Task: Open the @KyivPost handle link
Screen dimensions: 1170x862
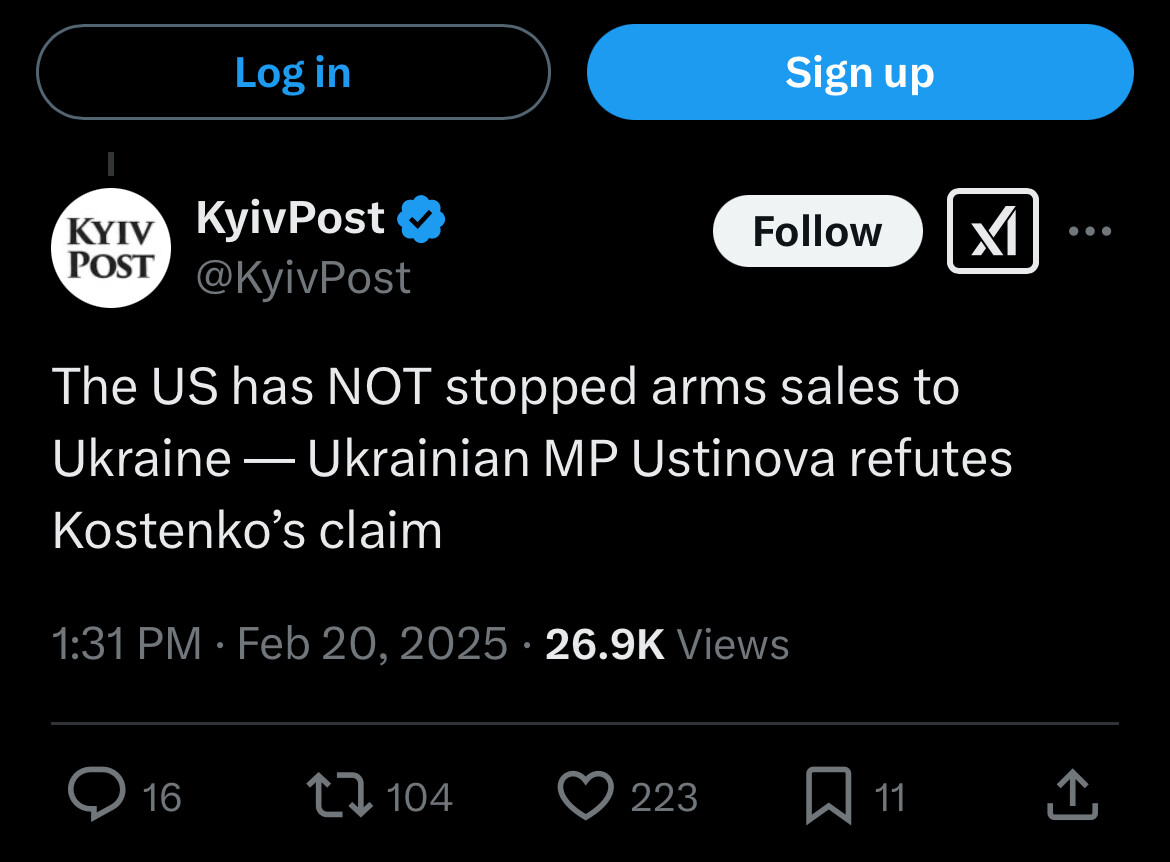Action: tap(303, 278)
